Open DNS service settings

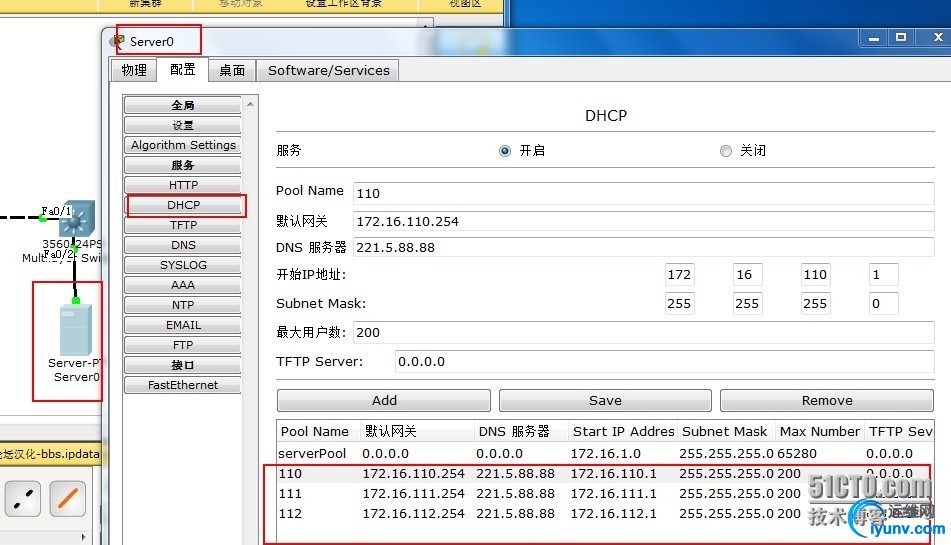tap(183, 245)
